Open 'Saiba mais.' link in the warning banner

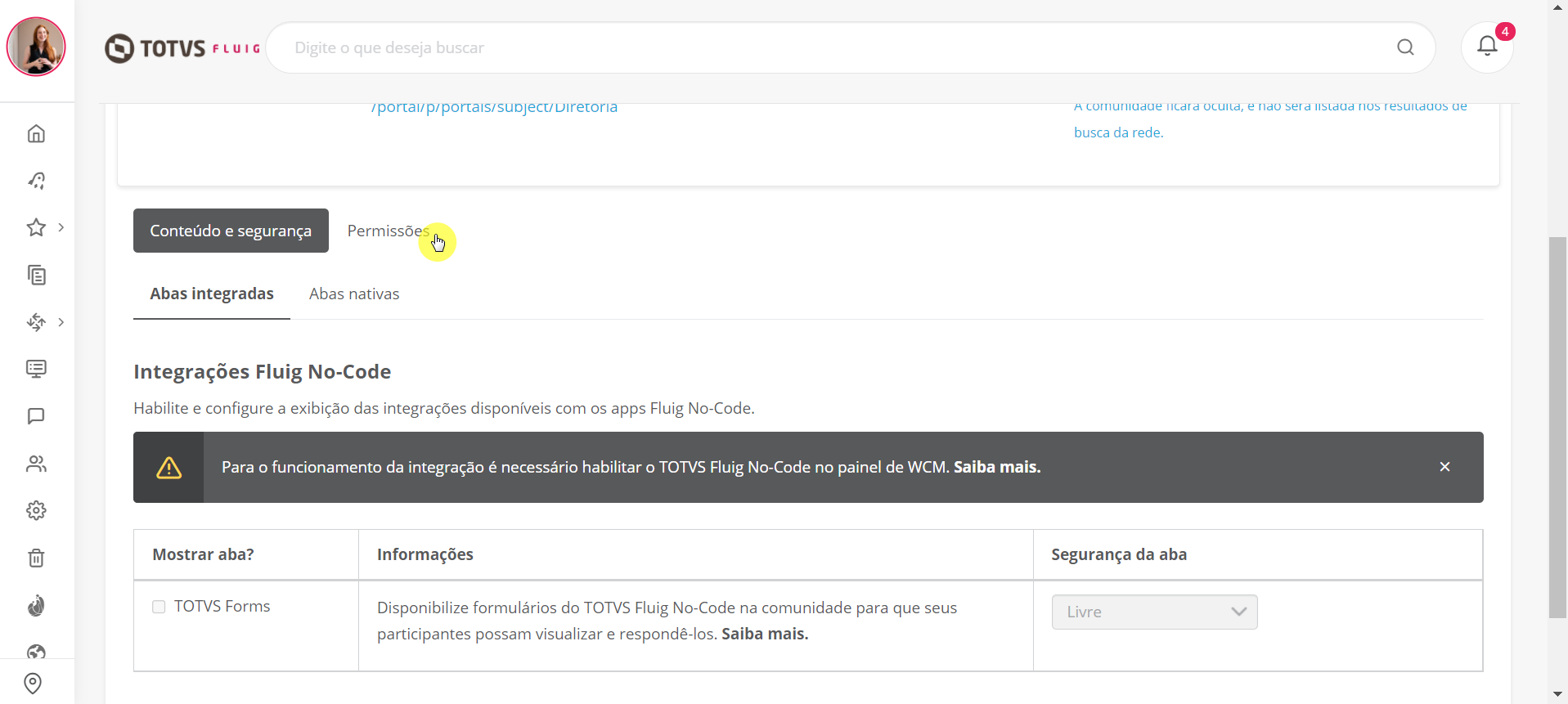coord(997,467)
